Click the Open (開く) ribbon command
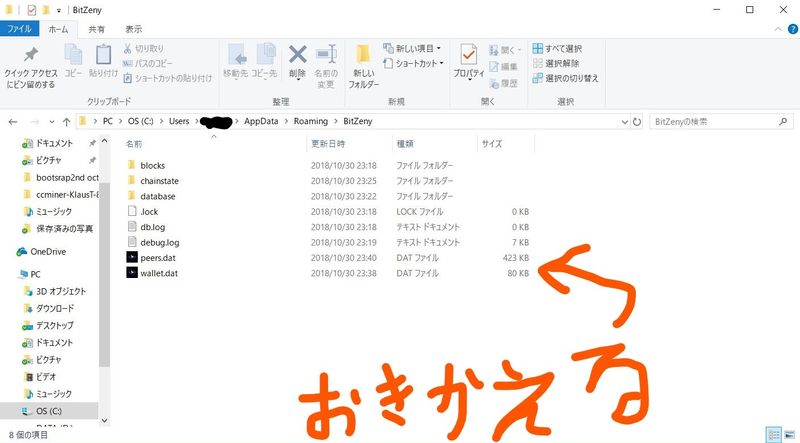The image size is (800, 443). pos(505,50)
